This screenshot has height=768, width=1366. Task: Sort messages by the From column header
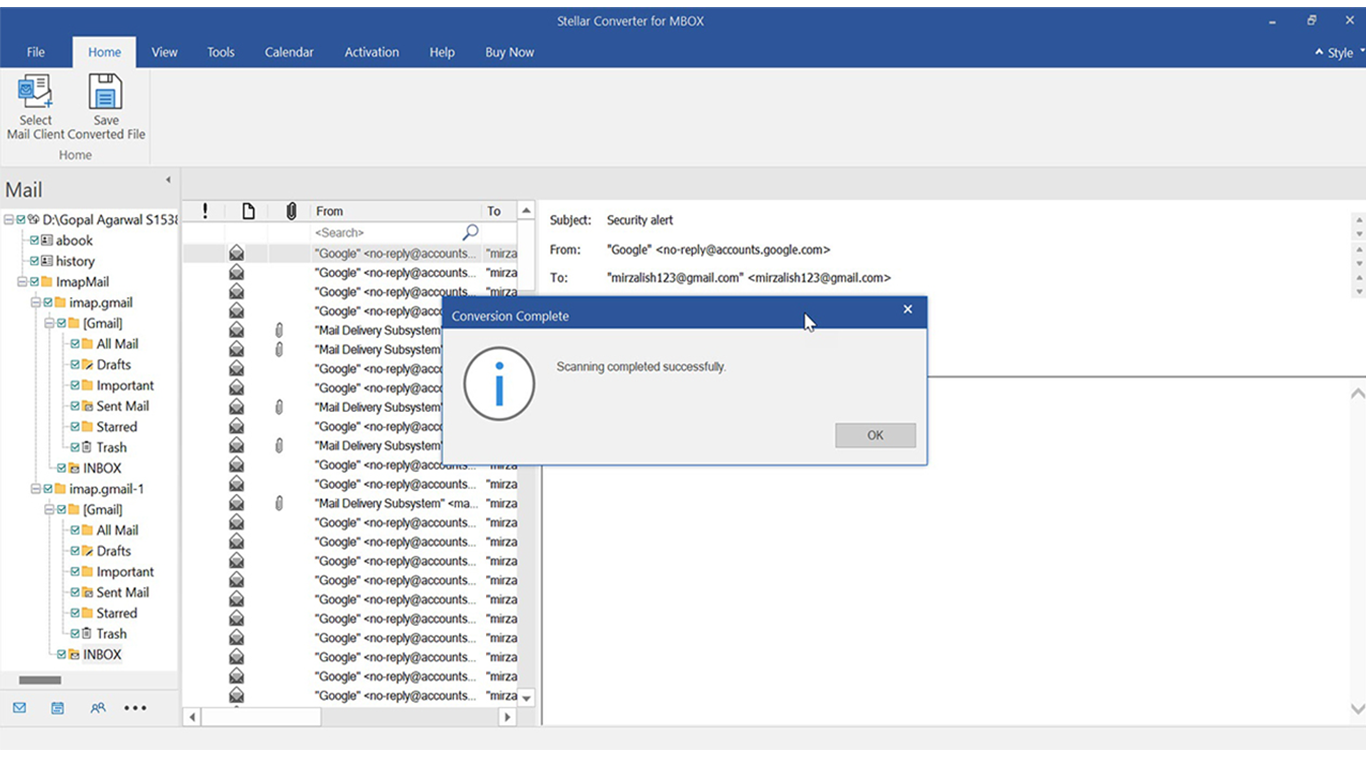tap(395, 211)
